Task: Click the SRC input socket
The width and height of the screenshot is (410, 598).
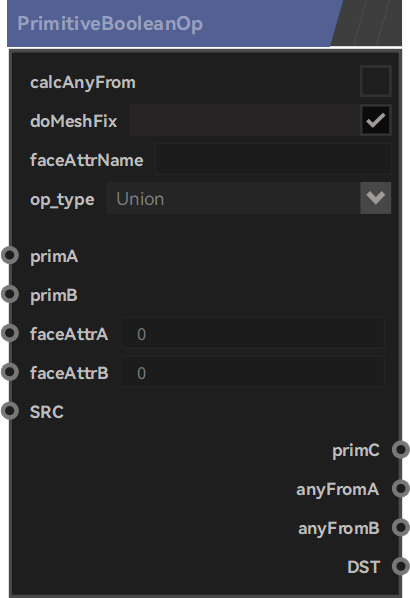Action: point(10,411)
